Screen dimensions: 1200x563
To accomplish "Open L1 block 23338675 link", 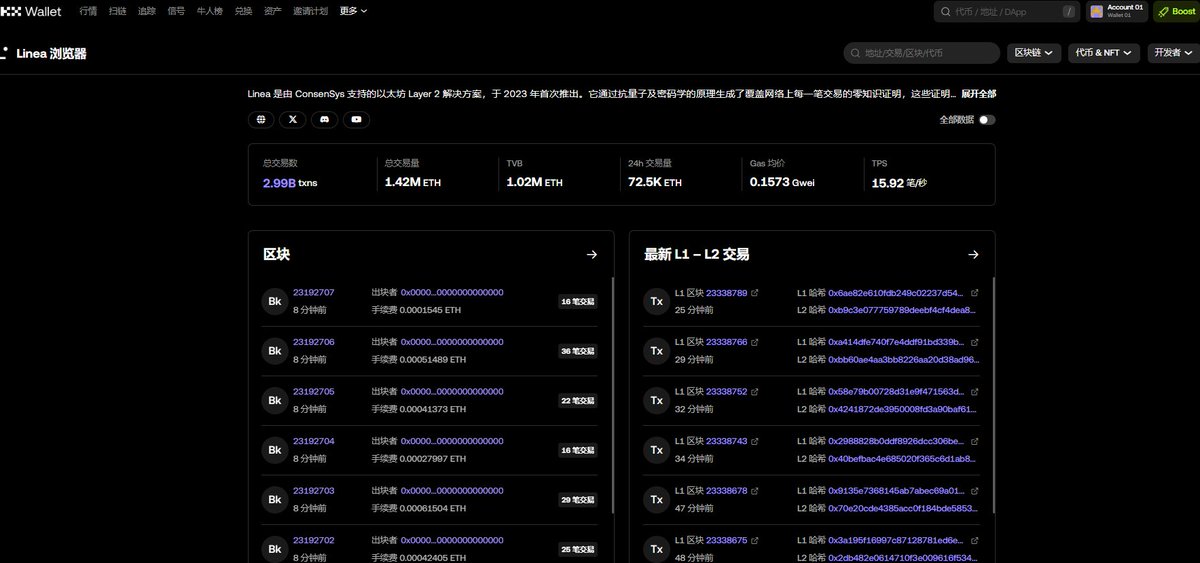I will 726,540.
